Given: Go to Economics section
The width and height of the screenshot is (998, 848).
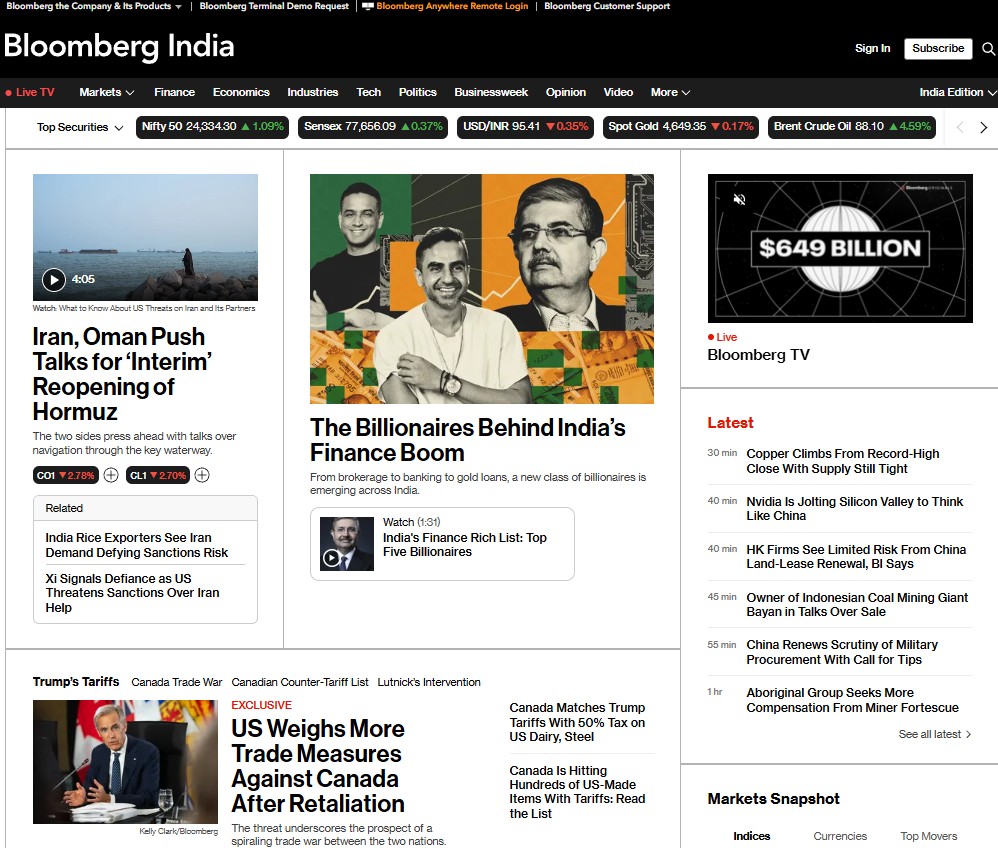Looking at the screenshot, I should coord(241,92).
